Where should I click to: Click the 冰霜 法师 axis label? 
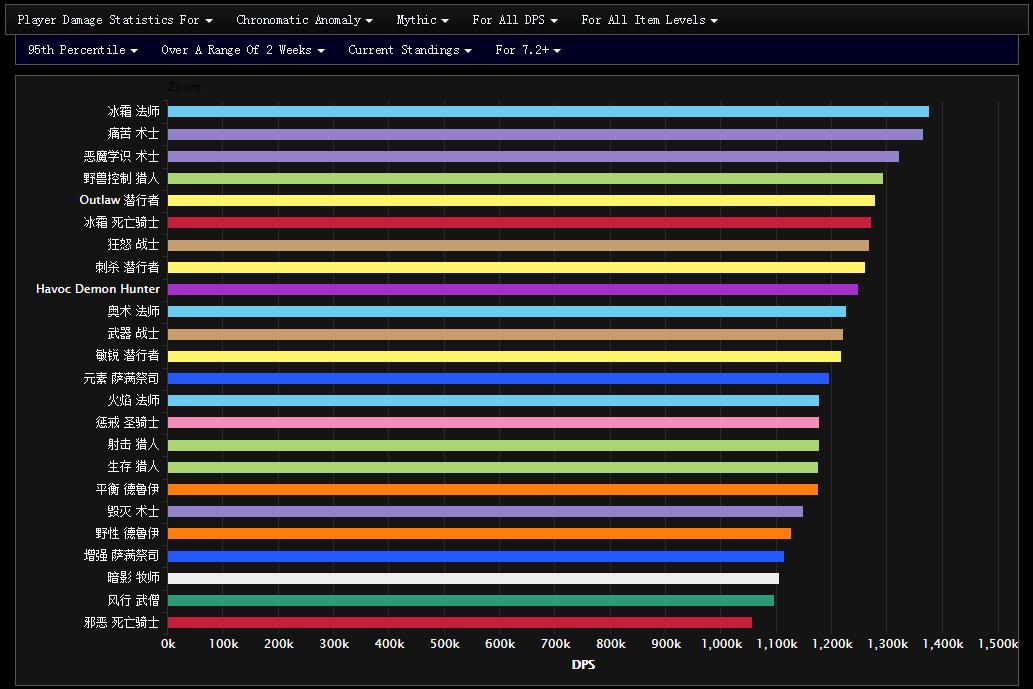pos(133,111)
